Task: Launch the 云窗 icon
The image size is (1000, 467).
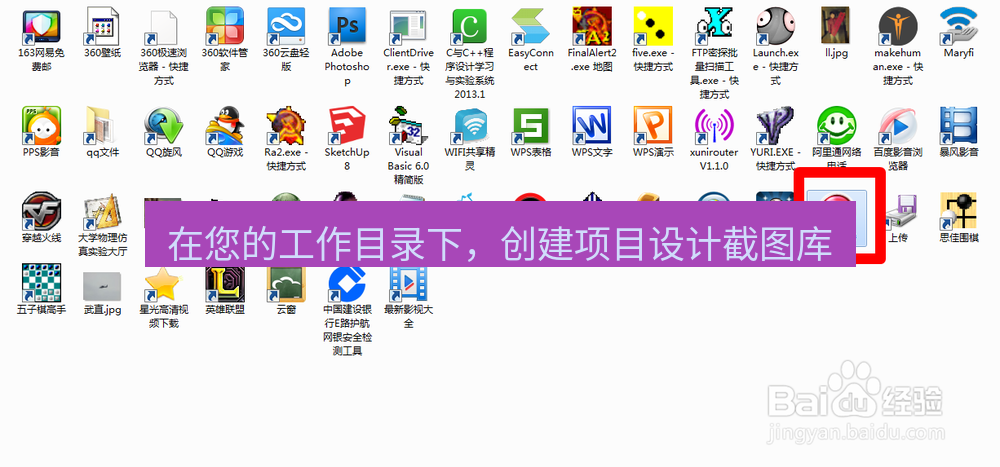Action: click(x=286, y=283)
